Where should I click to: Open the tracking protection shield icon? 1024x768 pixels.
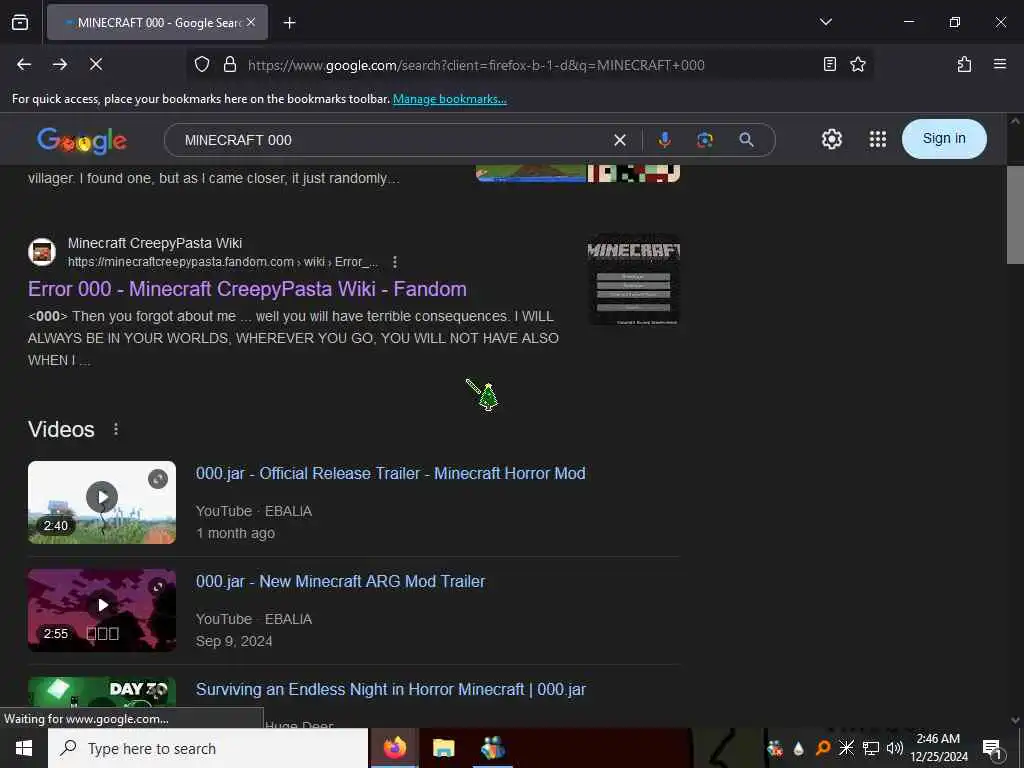(x=202, y=64)
